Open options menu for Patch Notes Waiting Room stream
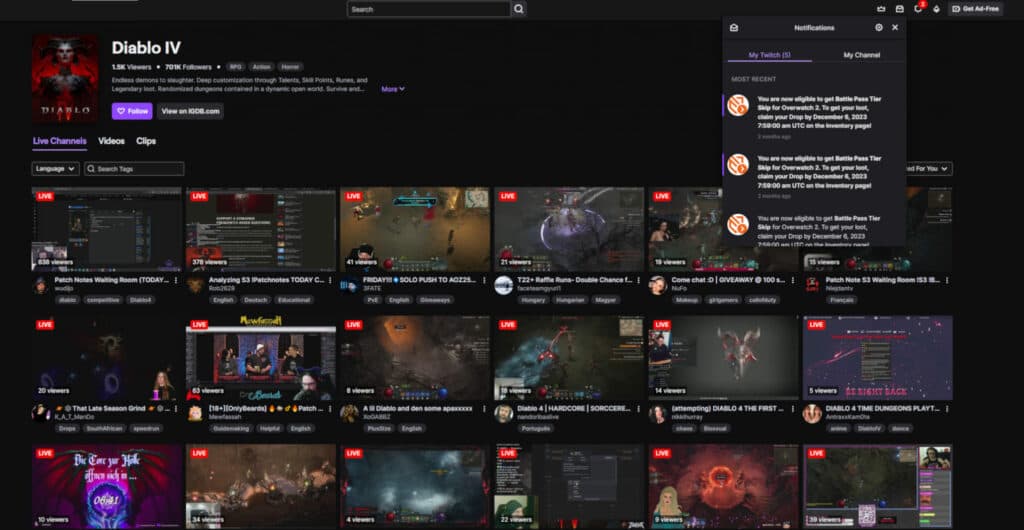 click(176, 280)
